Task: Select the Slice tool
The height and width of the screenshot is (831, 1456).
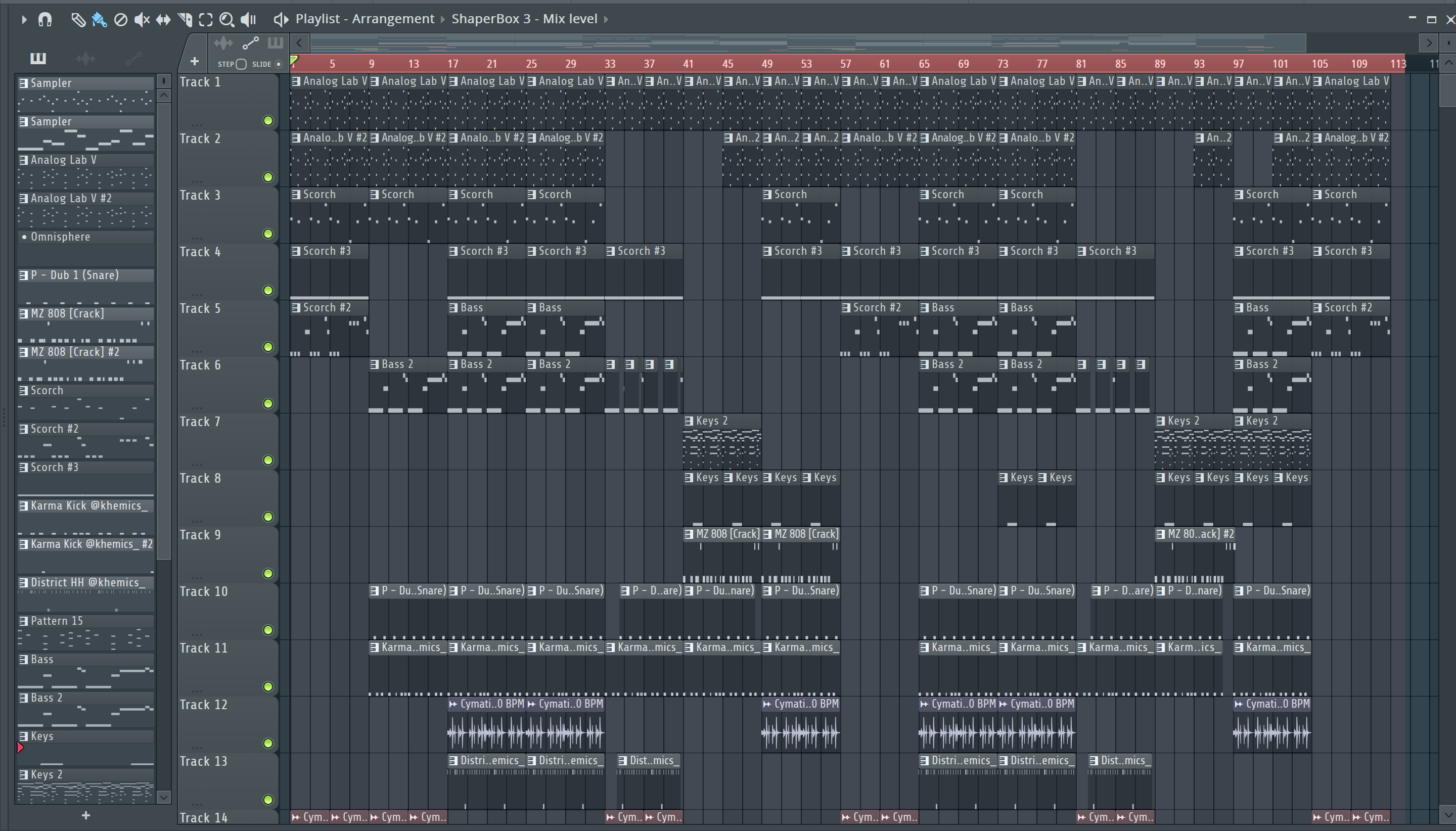Action: (x=185, y=19)
